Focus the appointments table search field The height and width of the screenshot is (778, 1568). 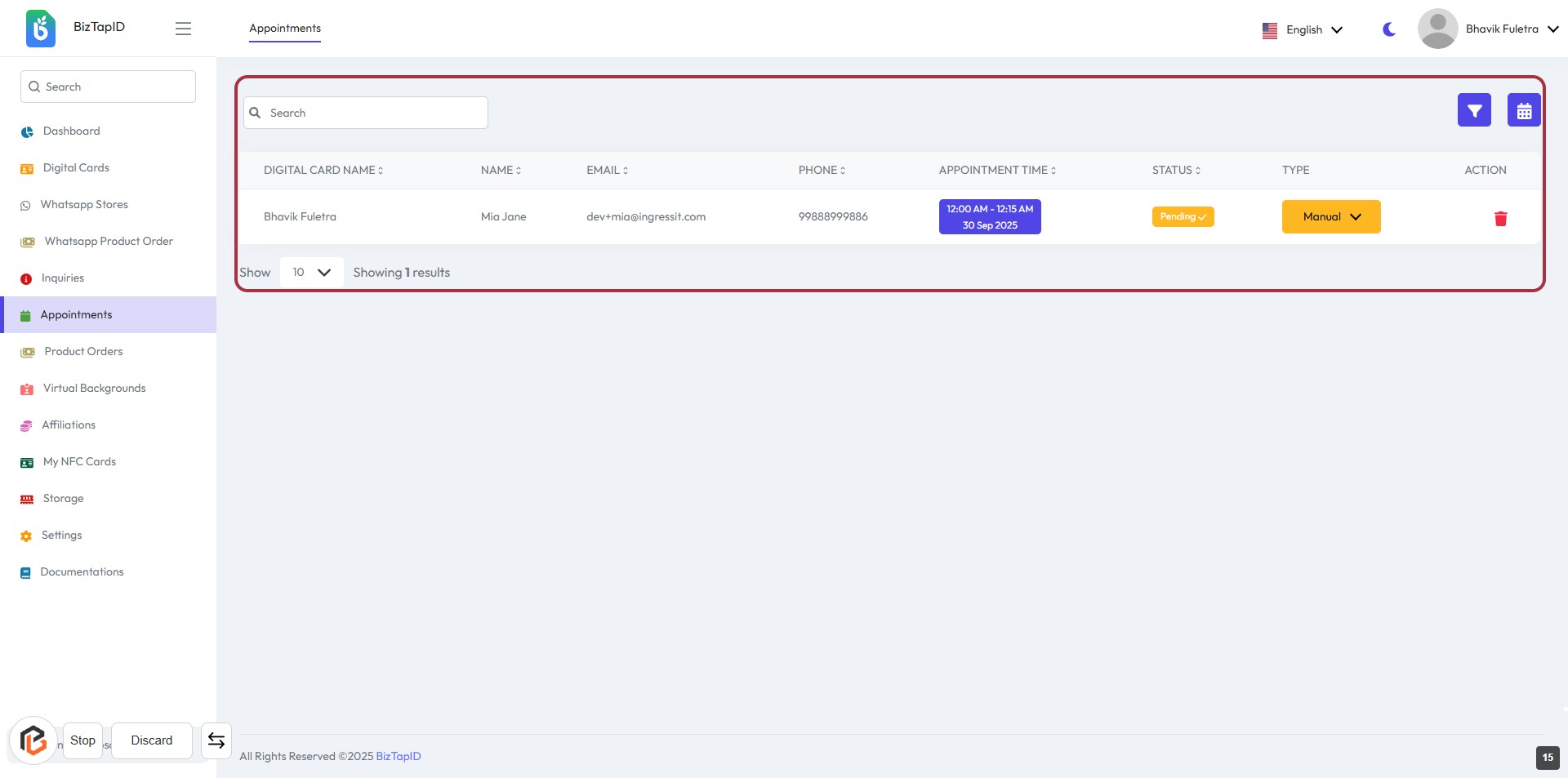(366, 113)
